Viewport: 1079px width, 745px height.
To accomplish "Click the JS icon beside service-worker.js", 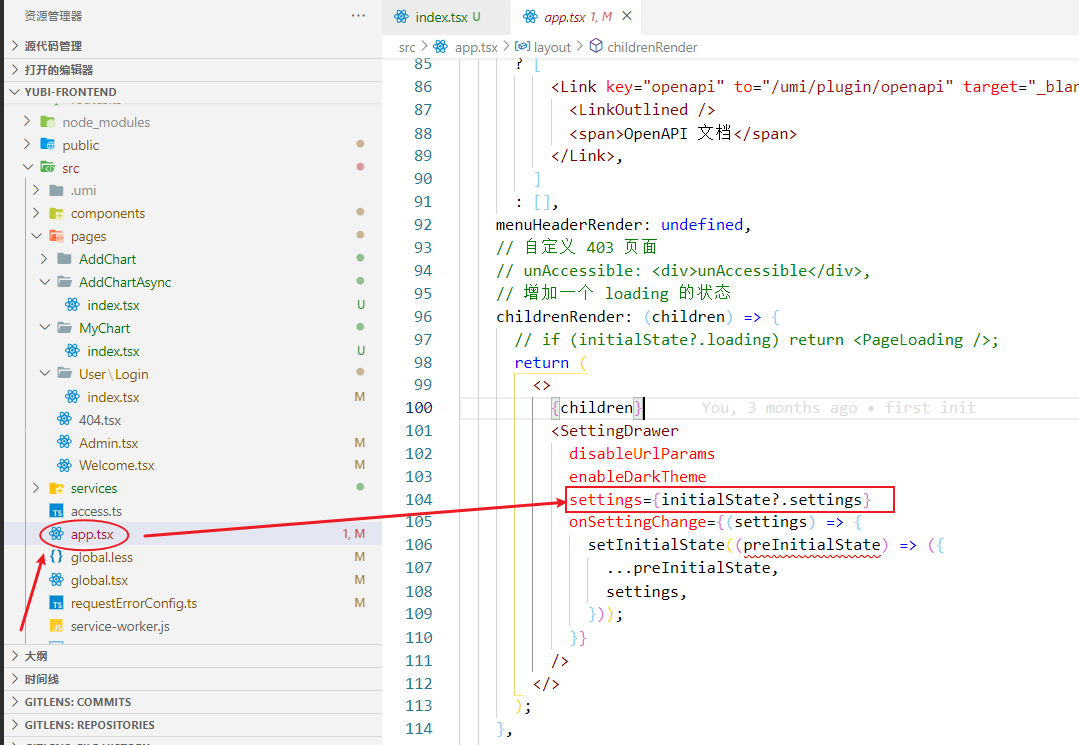I will click(56, 626).
